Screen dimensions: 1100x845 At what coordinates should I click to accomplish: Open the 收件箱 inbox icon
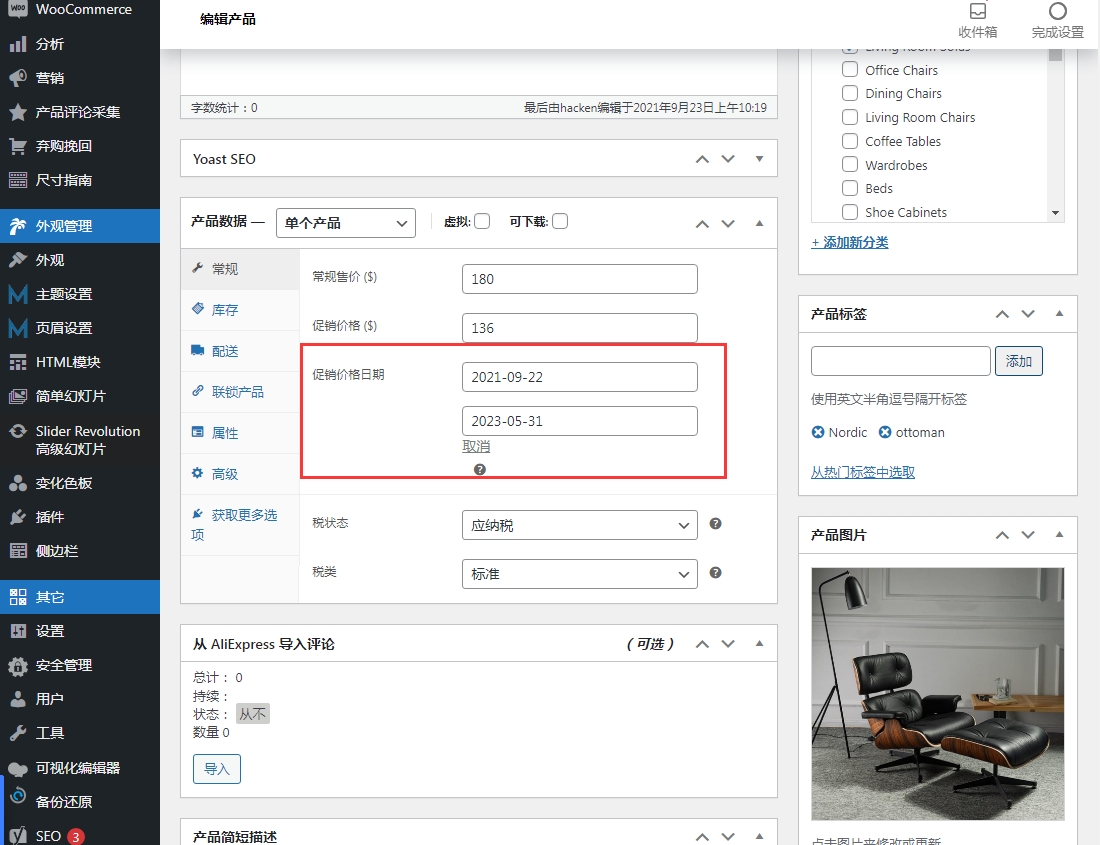point(978,11)
